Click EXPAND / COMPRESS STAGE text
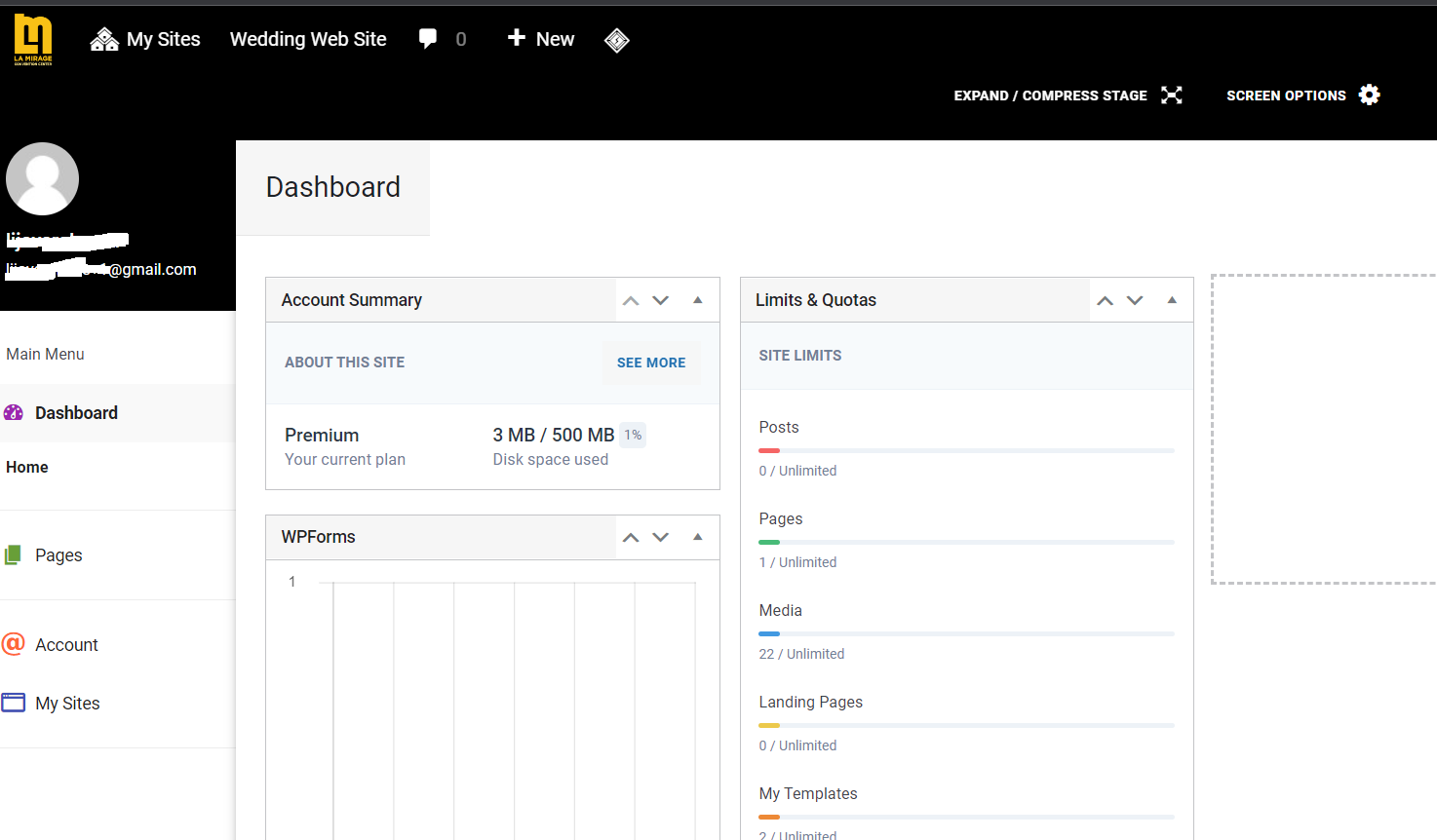The image size is (1437, 840). tap(1050, 95)
